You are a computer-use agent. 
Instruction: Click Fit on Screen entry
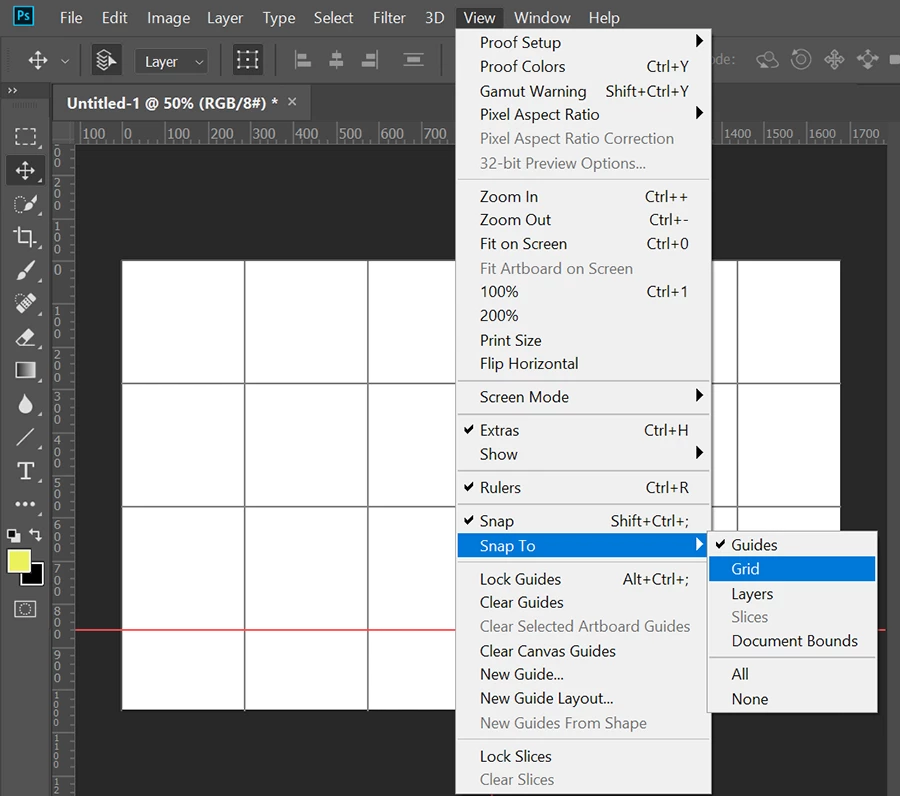tap(583, 244)
